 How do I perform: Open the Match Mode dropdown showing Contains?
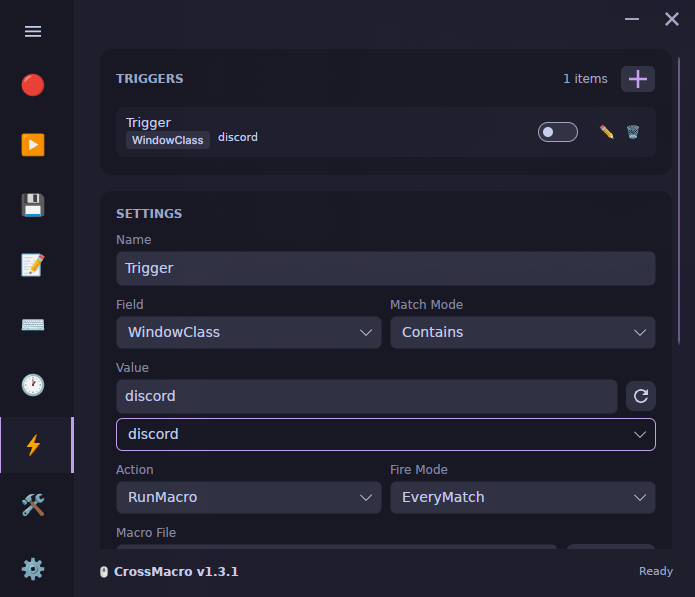[523, 332]
